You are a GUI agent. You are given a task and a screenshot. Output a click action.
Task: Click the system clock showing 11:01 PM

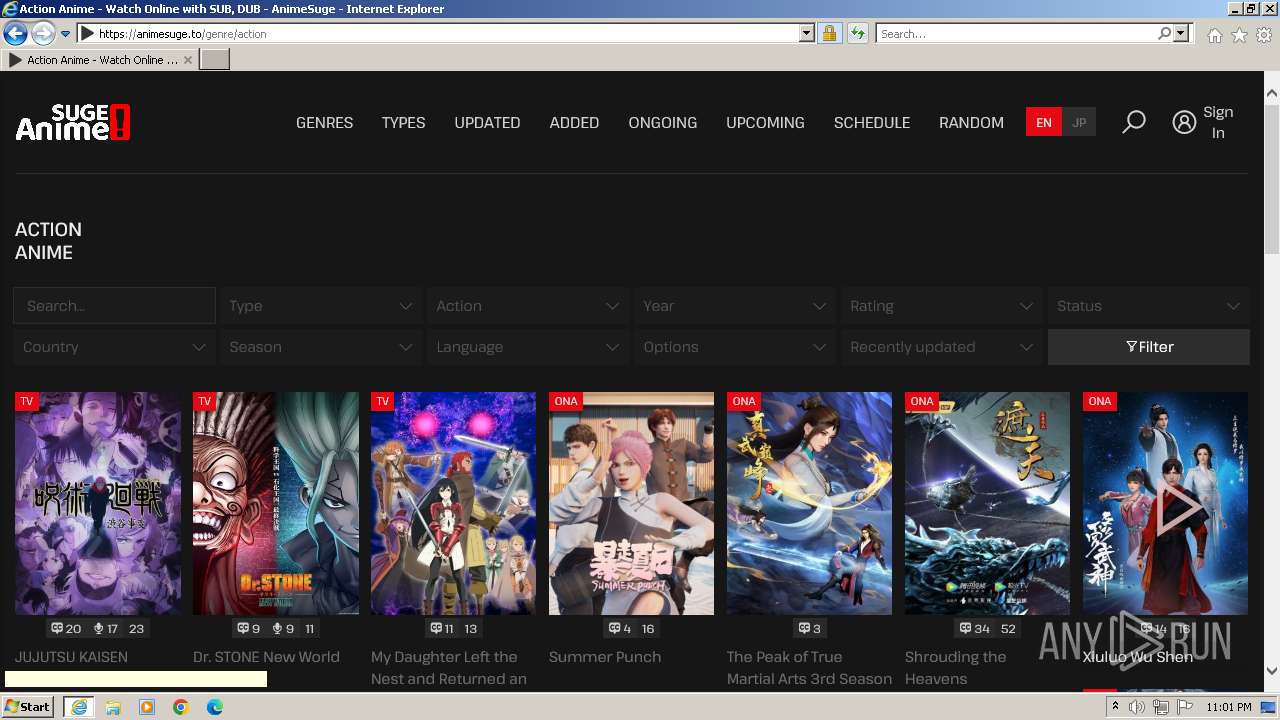(1229, 707)
